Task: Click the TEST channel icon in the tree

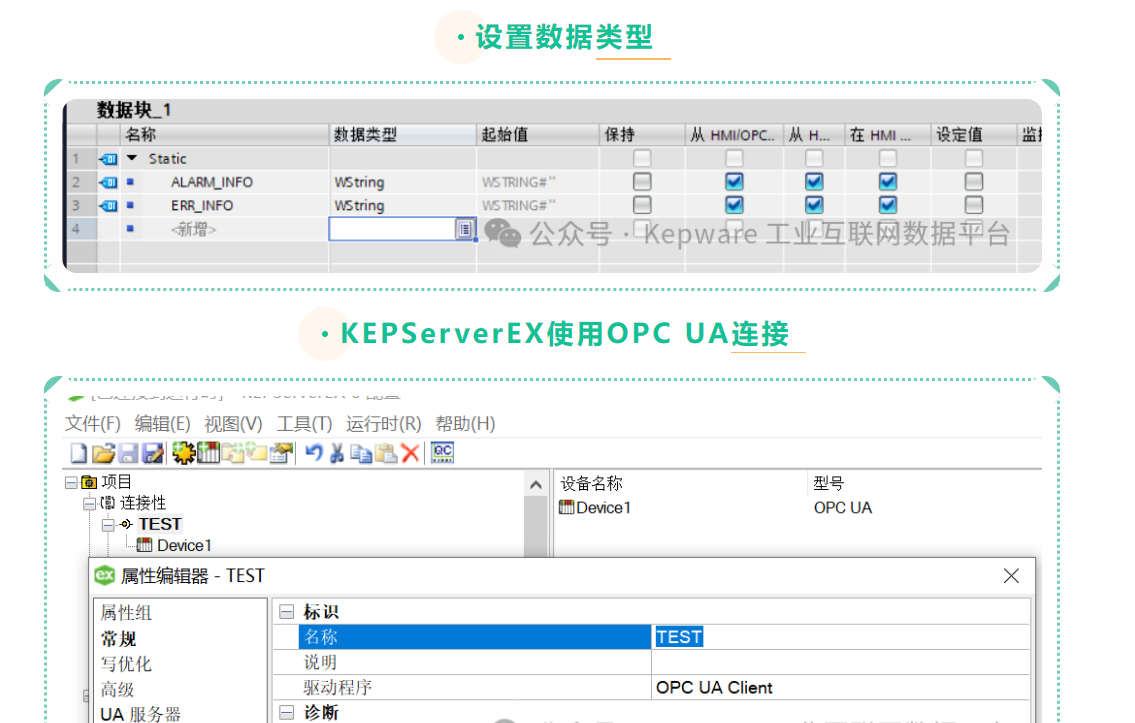Action: pyautogui.click(x=126, y=524)
